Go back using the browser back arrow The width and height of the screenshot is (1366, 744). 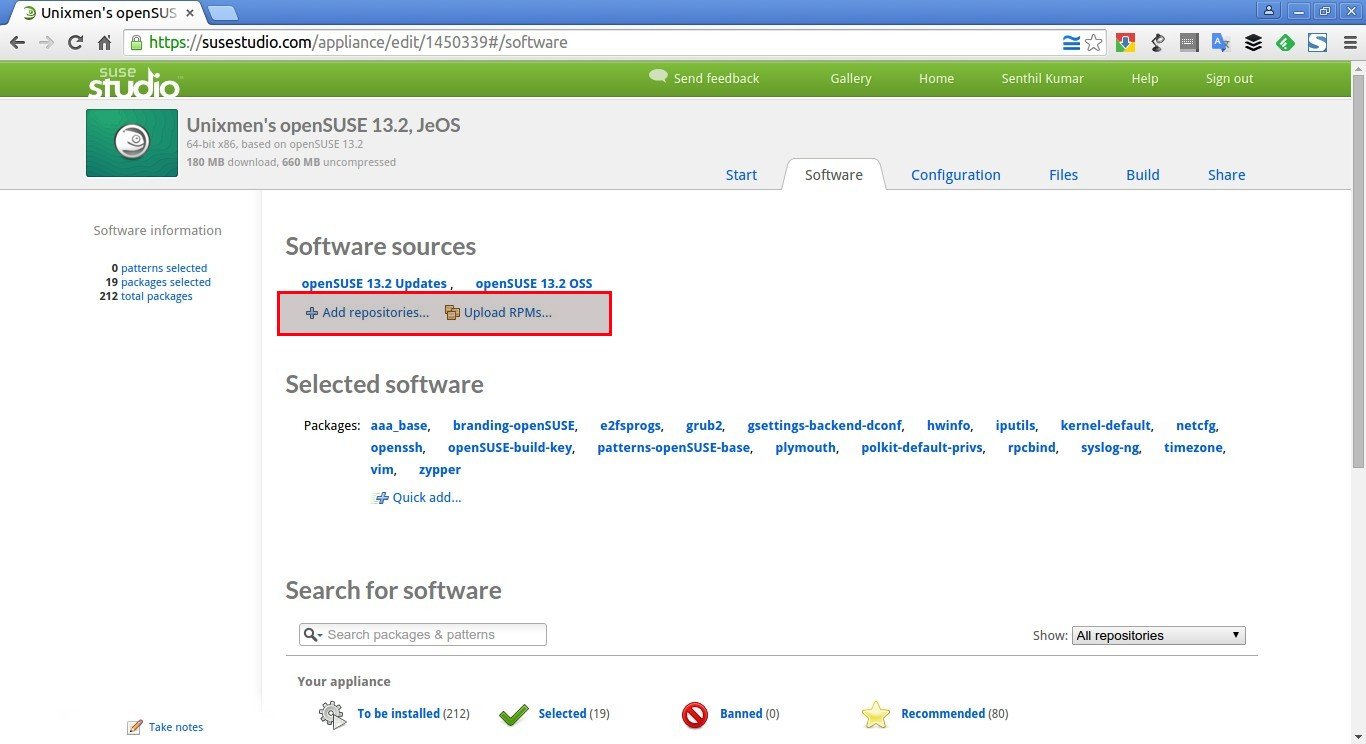click(17, 43)
